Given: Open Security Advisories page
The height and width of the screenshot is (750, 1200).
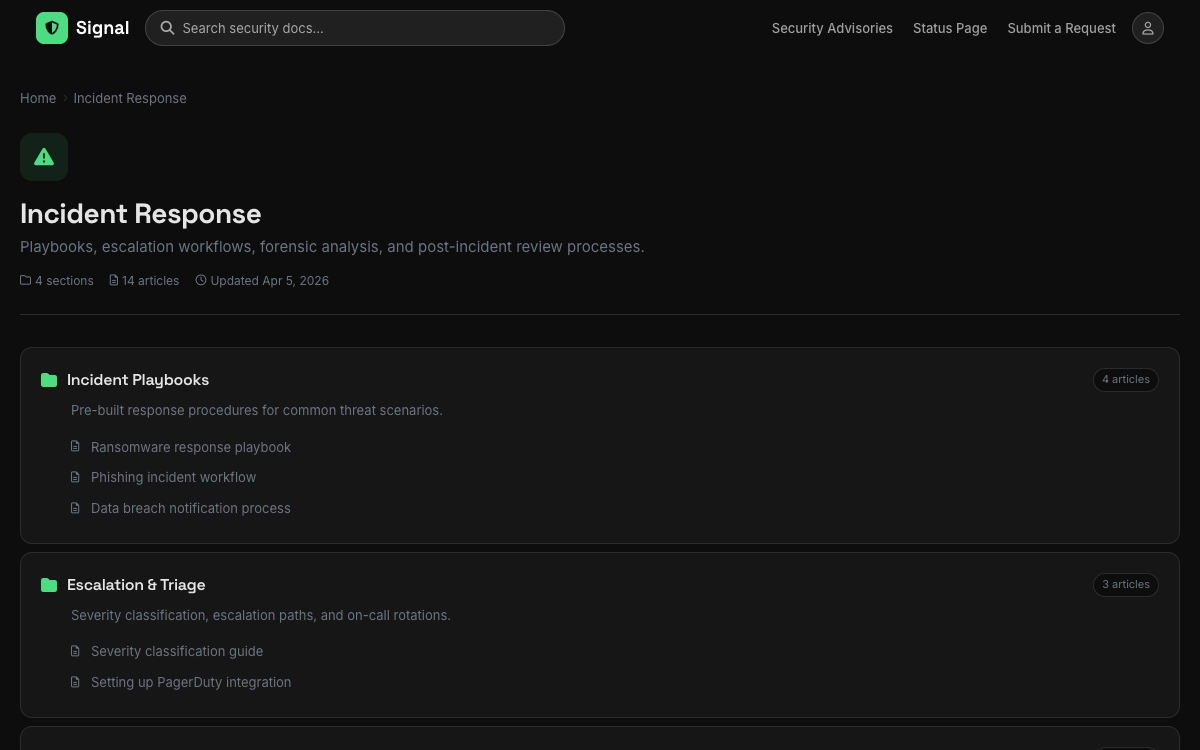Looking at the screenshot, I should pyautogui.click(x=832, y=28).
